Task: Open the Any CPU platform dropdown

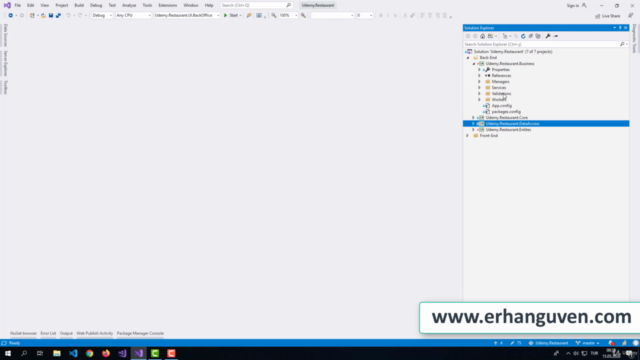Action: [x=133, y=16]
